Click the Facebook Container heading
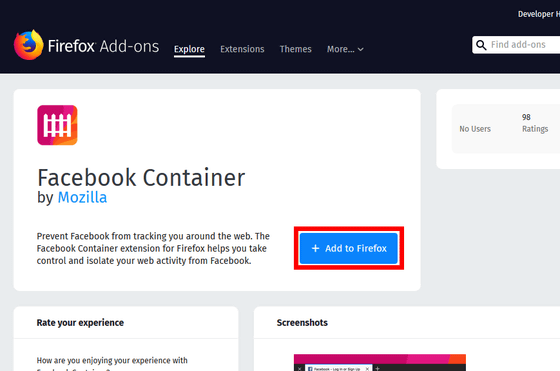 click(x=141, y=177)
